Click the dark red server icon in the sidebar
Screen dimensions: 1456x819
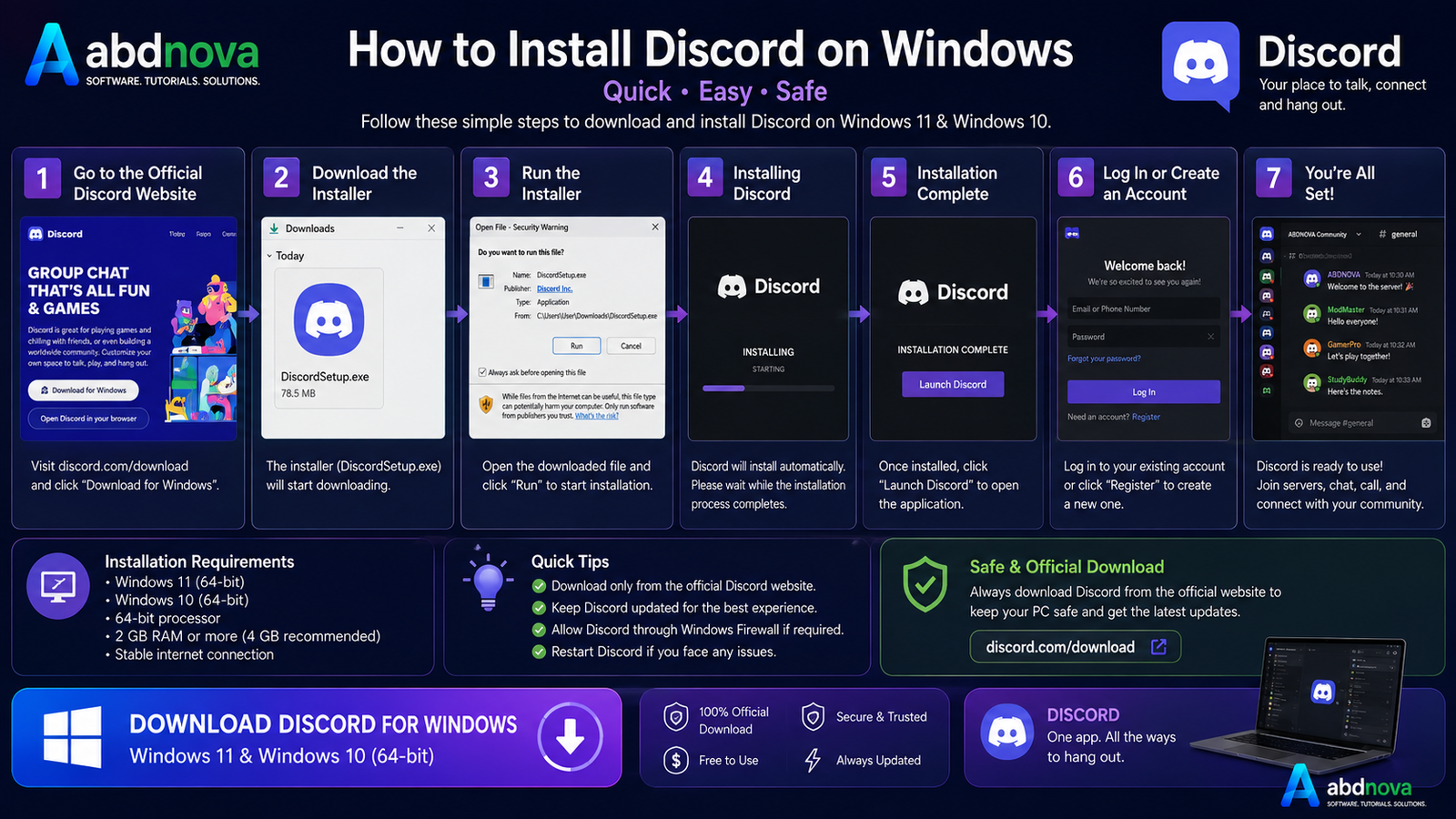pyautogui.click(x=1266, y=371)
